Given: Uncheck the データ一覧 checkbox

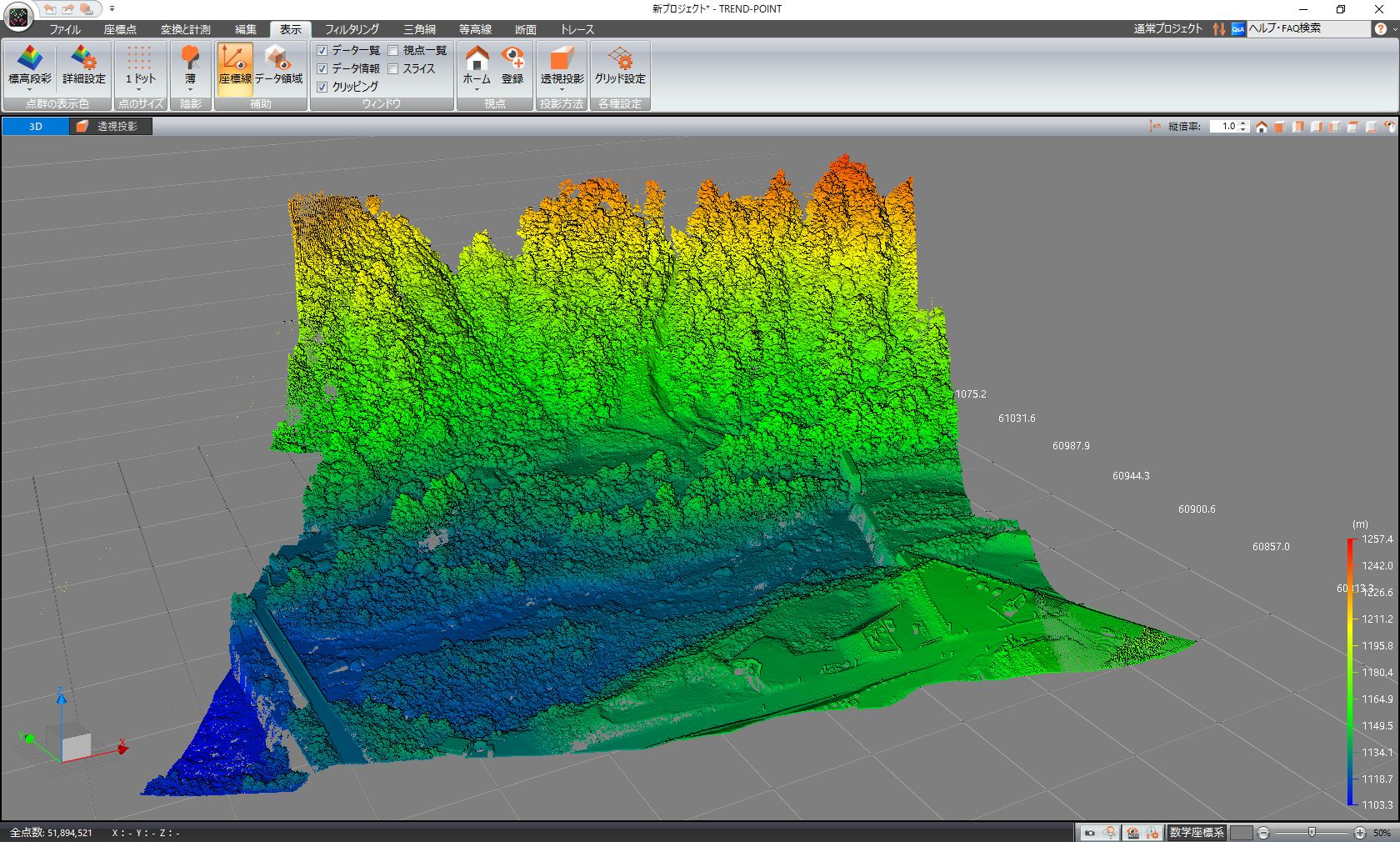Looking at the screenshot, I should [x=322, y=51].
